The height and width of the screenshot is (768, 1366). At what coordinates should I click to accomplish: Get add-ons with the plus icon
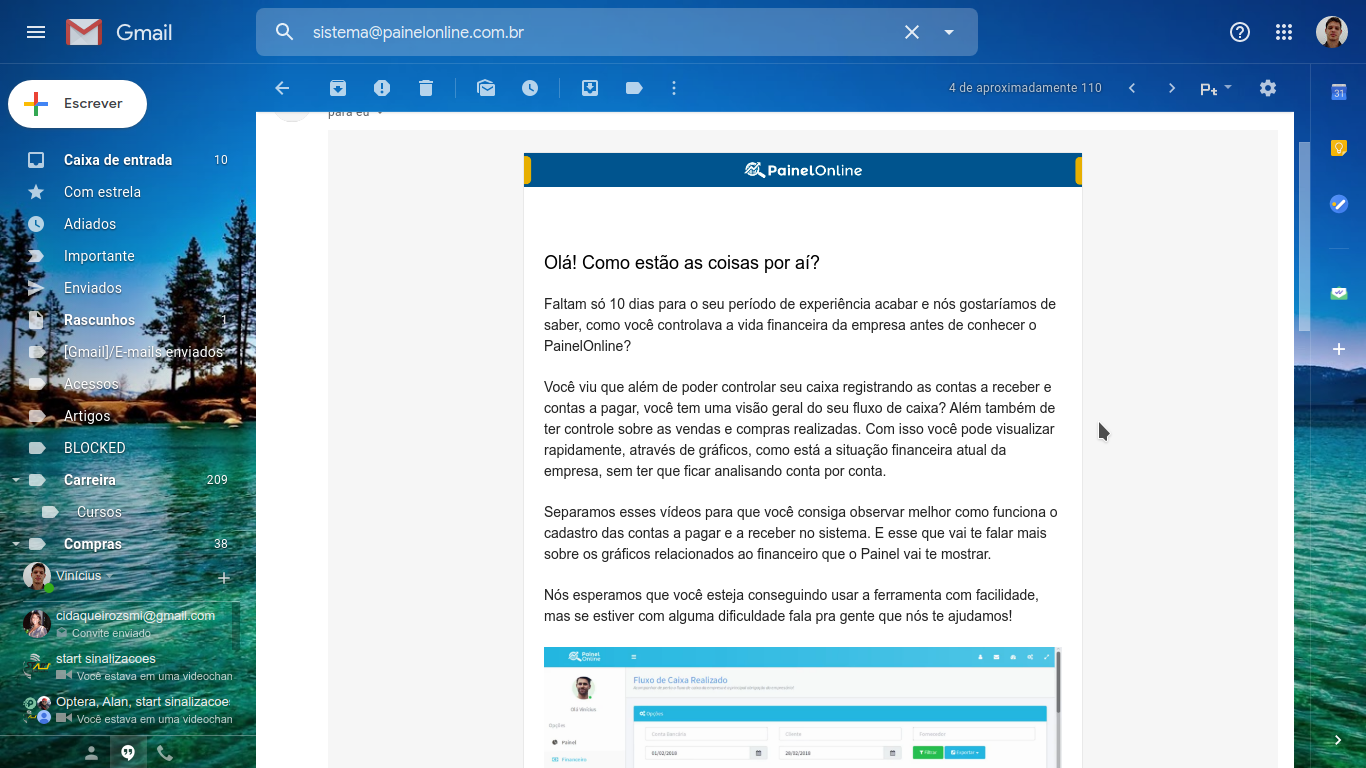click(1339, 349)
